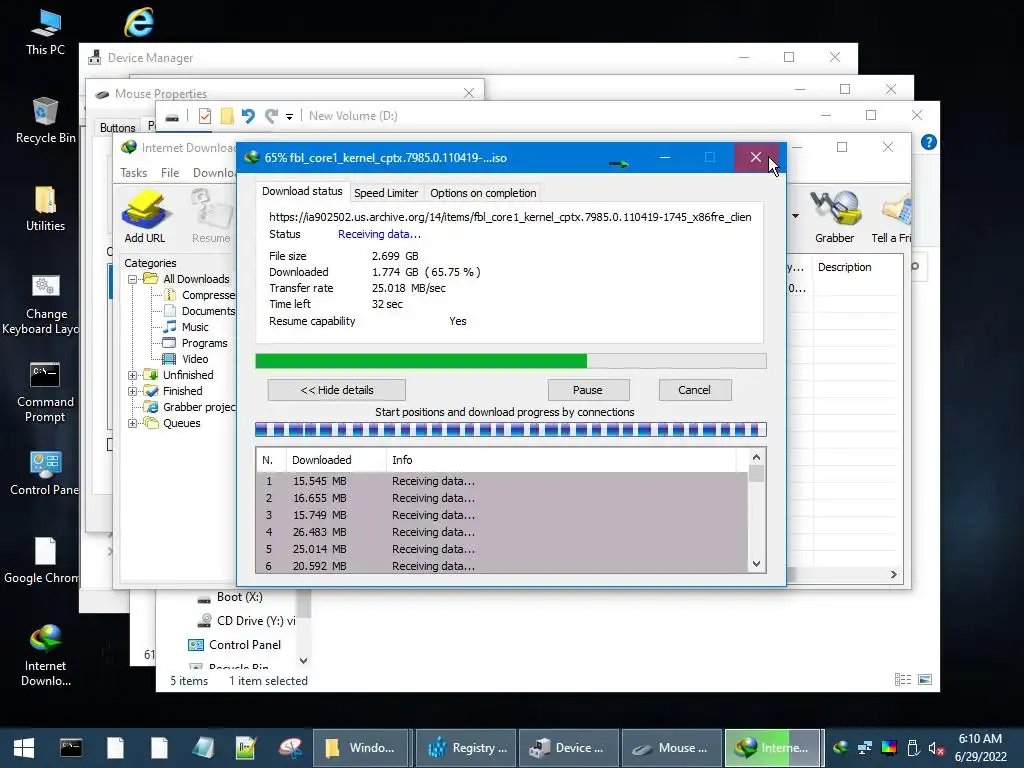Switch to the Download status tab
Screen dimensions: 1024x768
(302, 191)
